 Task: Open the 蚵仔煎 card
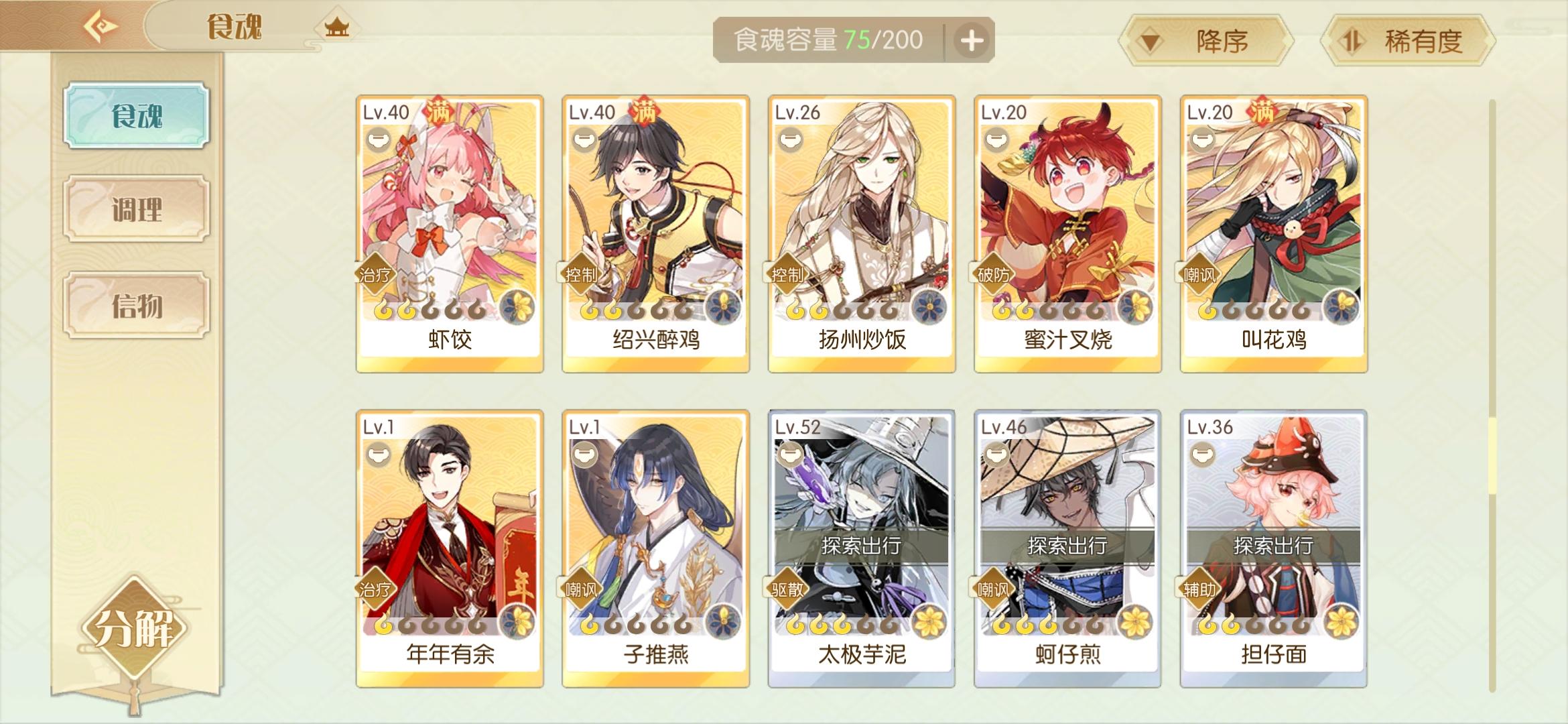click(1067, 548)
